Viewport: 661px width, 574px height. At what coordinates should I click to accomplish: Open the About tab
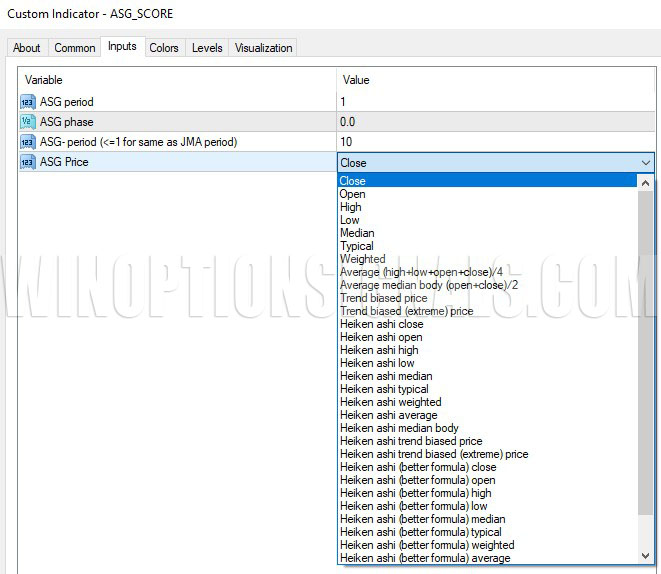pos(27,48)
